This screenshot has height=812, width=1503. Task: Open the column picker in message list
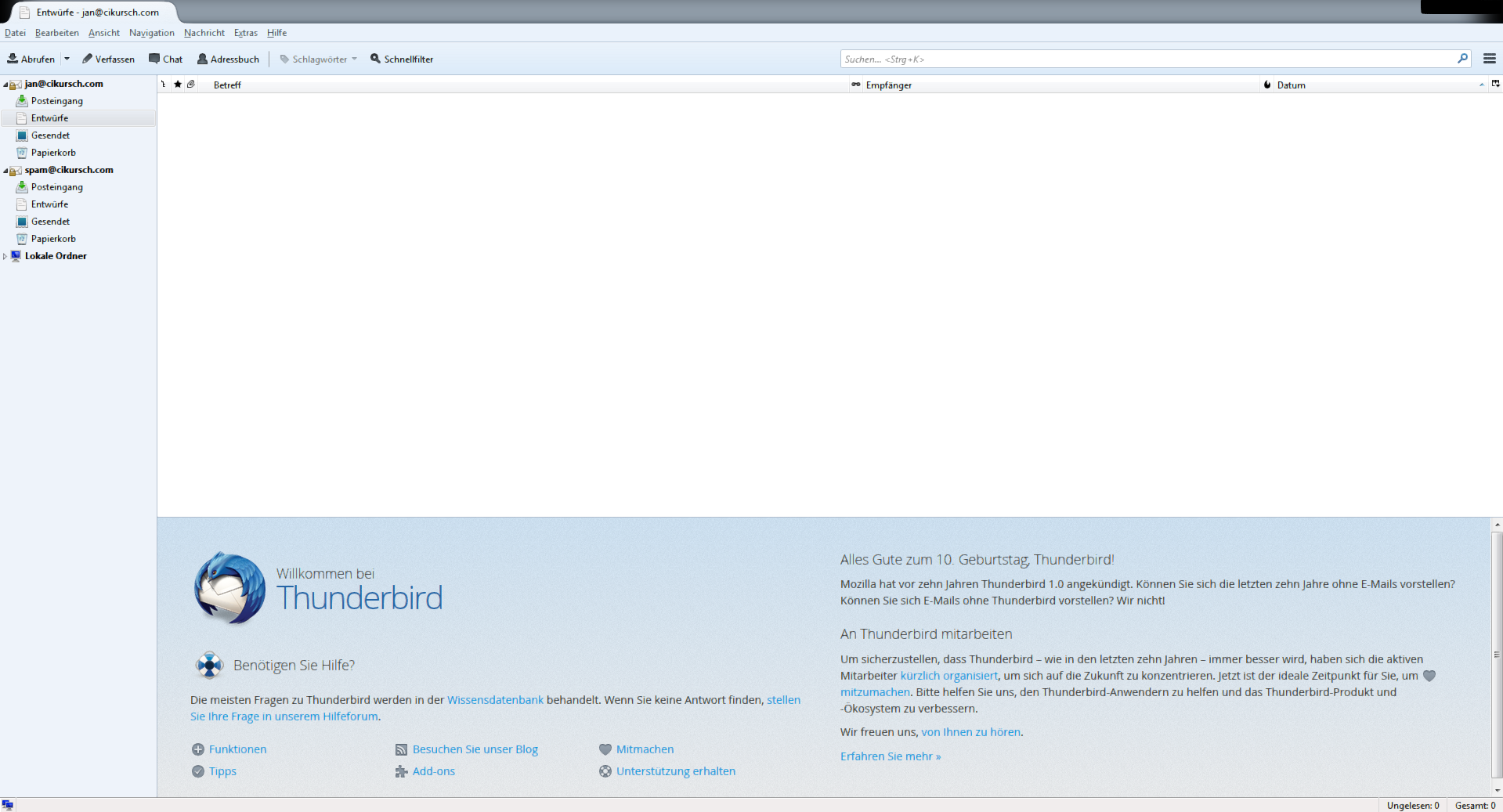1496,85
